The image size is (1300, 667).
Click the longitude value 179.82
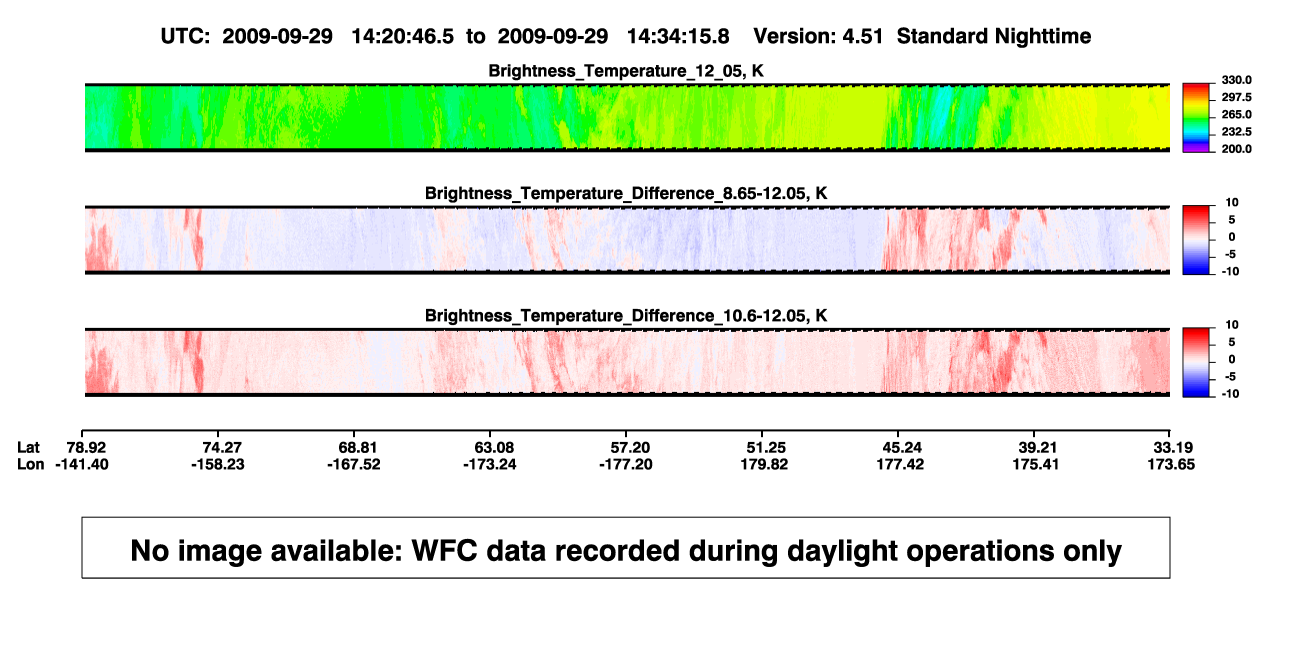(766, 464)
